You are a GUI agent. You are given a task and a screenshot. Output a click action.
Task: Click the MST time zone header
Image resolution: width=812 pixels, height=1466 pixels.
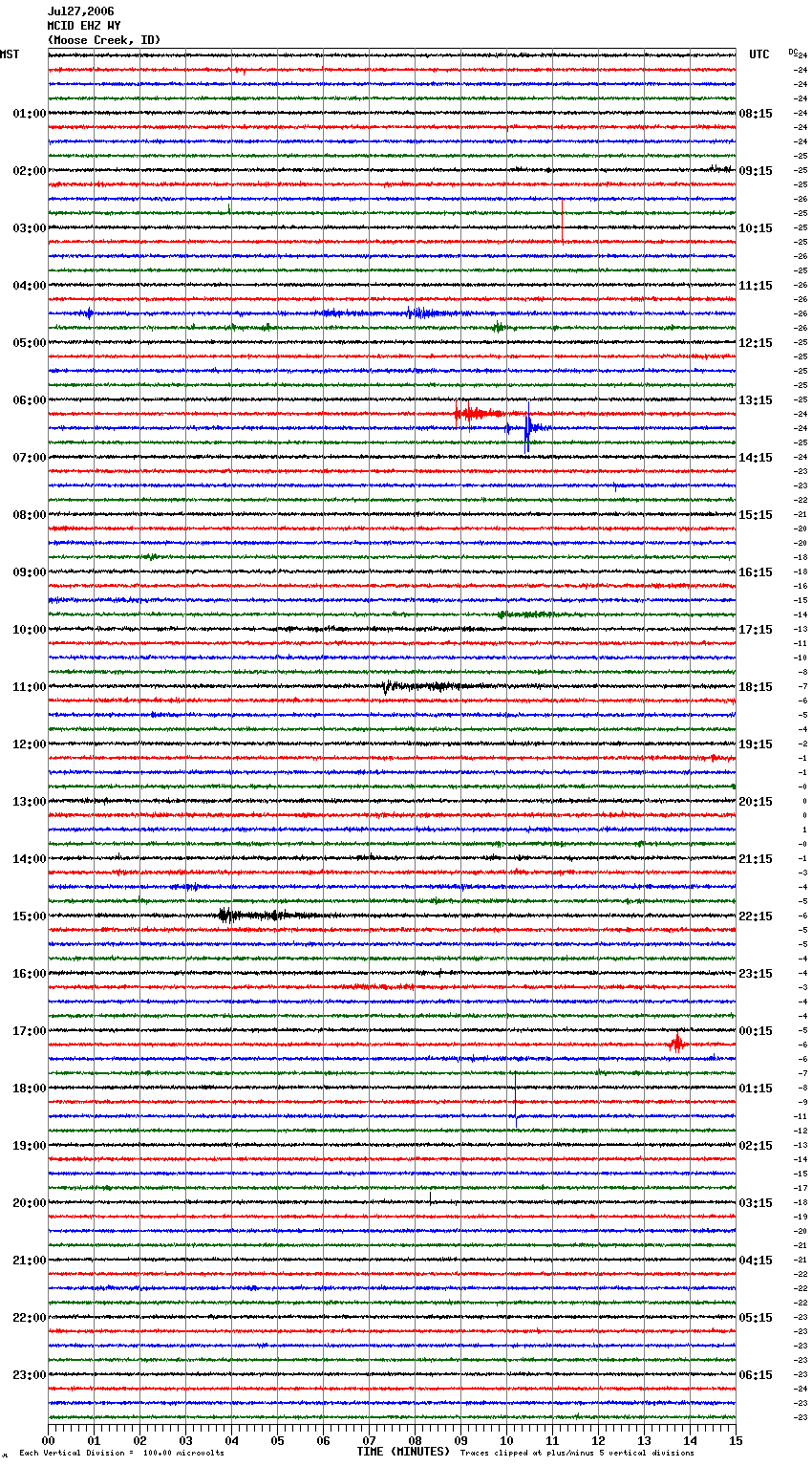click(x=10, y=54)
